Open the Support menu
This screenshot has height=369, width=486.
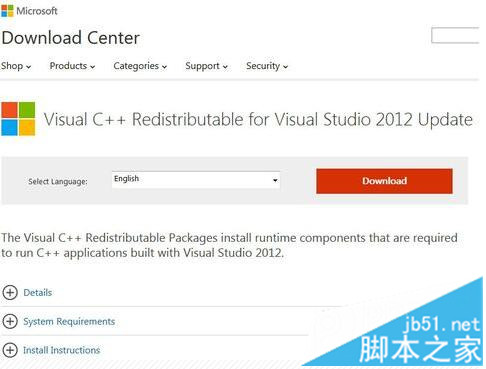(206, 66)
